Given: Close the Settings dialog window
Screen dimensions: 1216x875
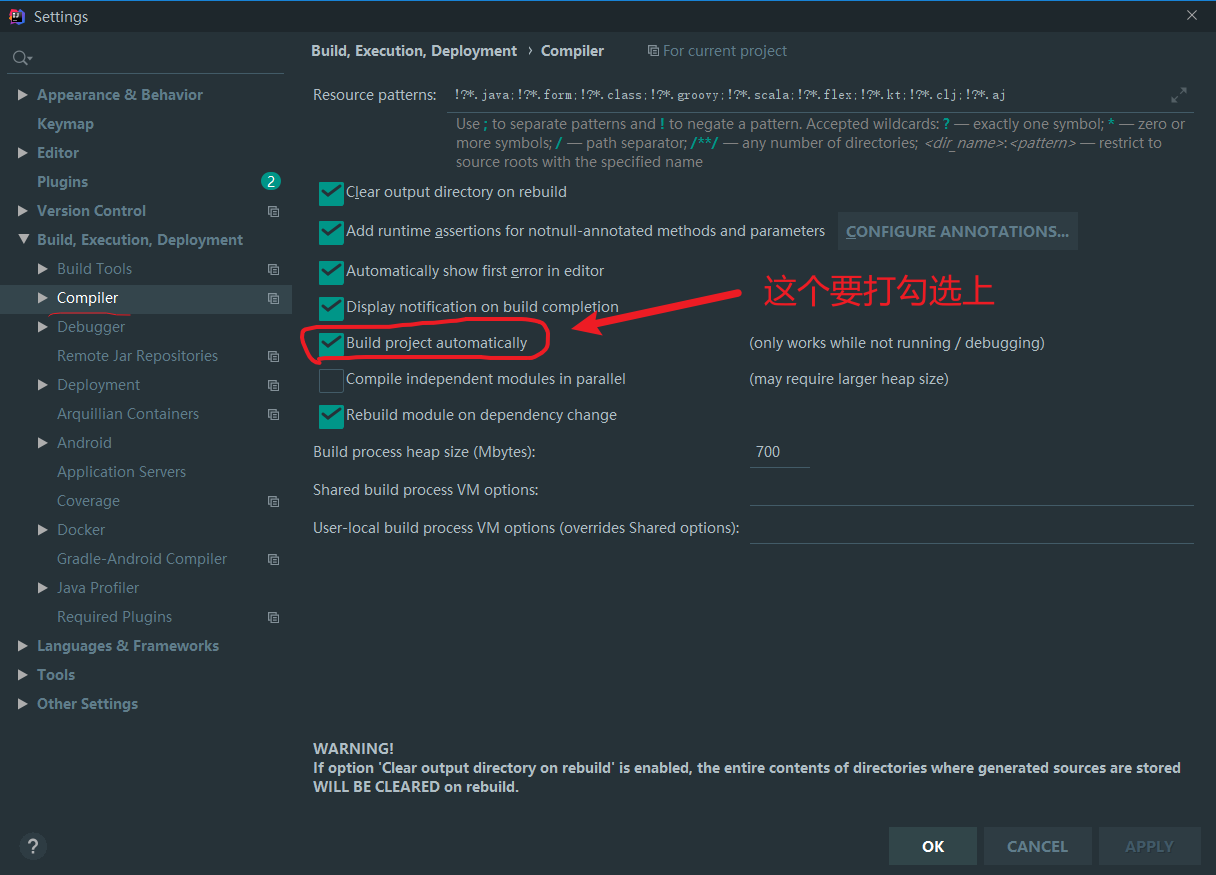Looking at the screenshot, I should (1192, 15).
